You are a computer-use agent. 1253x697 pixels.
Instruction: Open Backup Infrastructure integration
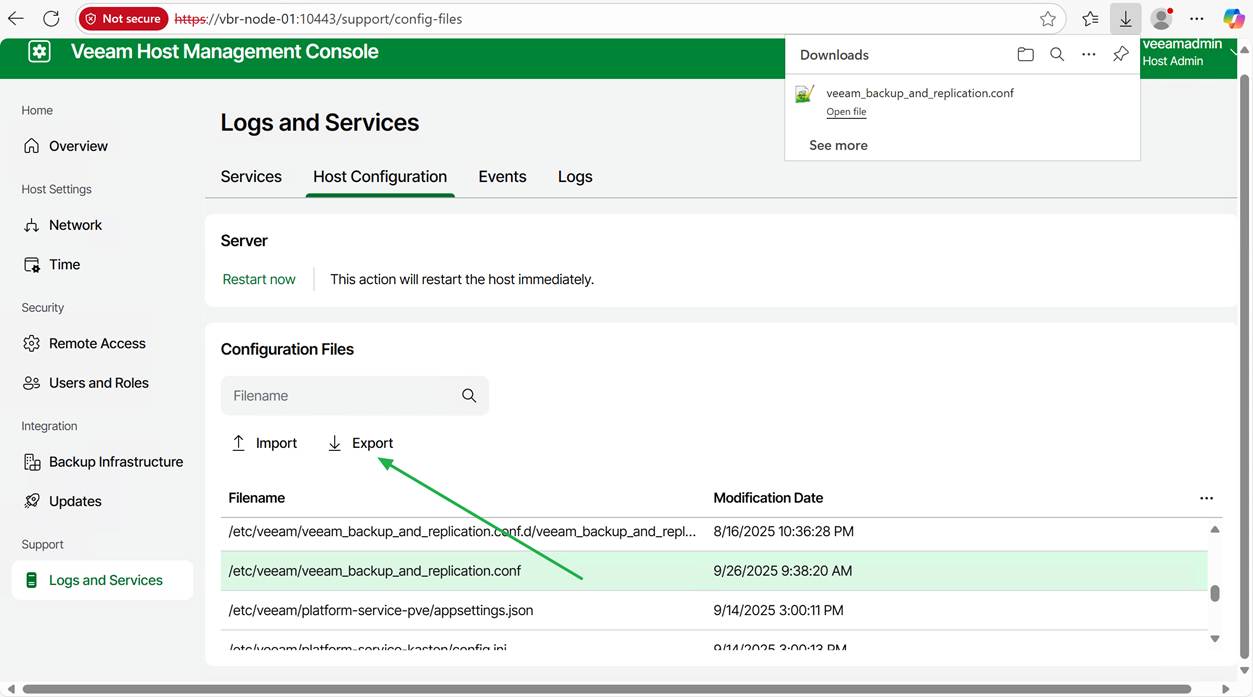click(115, 462)
